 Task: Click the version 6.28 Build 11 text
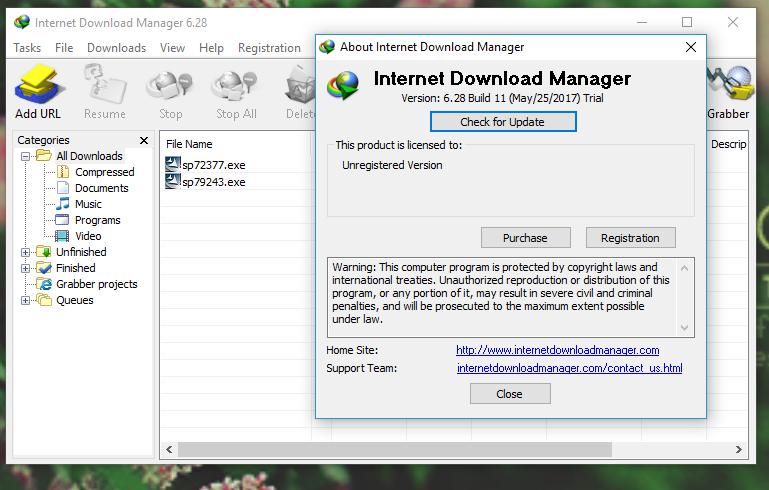pos(502,98)
